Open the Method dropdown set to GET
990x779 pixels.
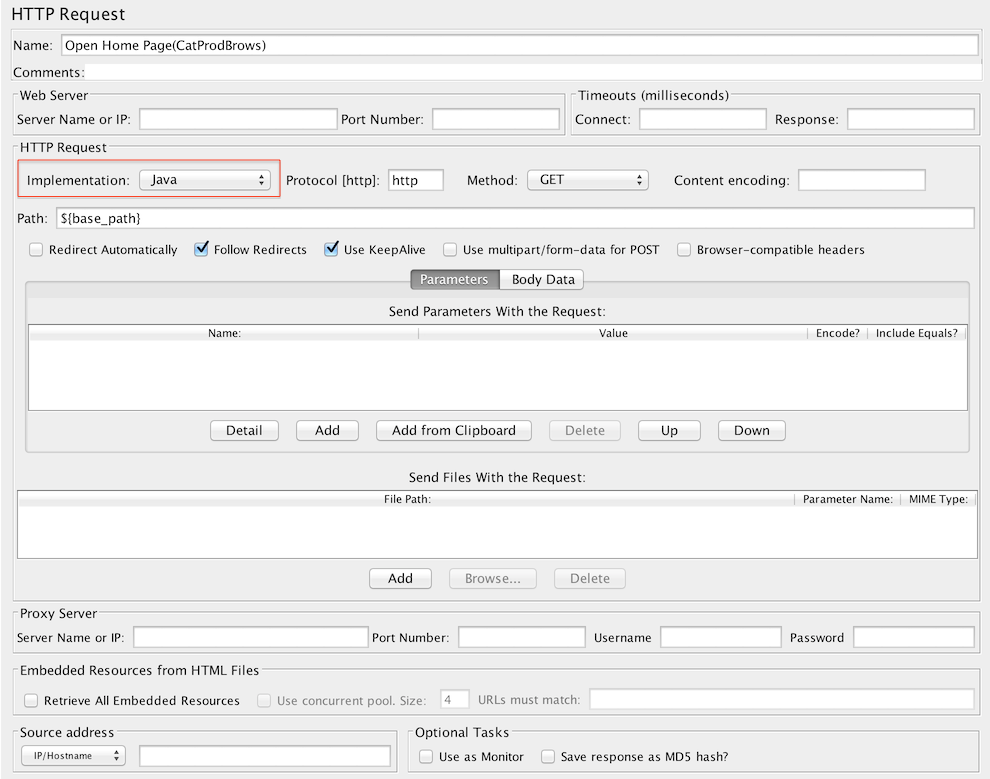coord(587,180)
